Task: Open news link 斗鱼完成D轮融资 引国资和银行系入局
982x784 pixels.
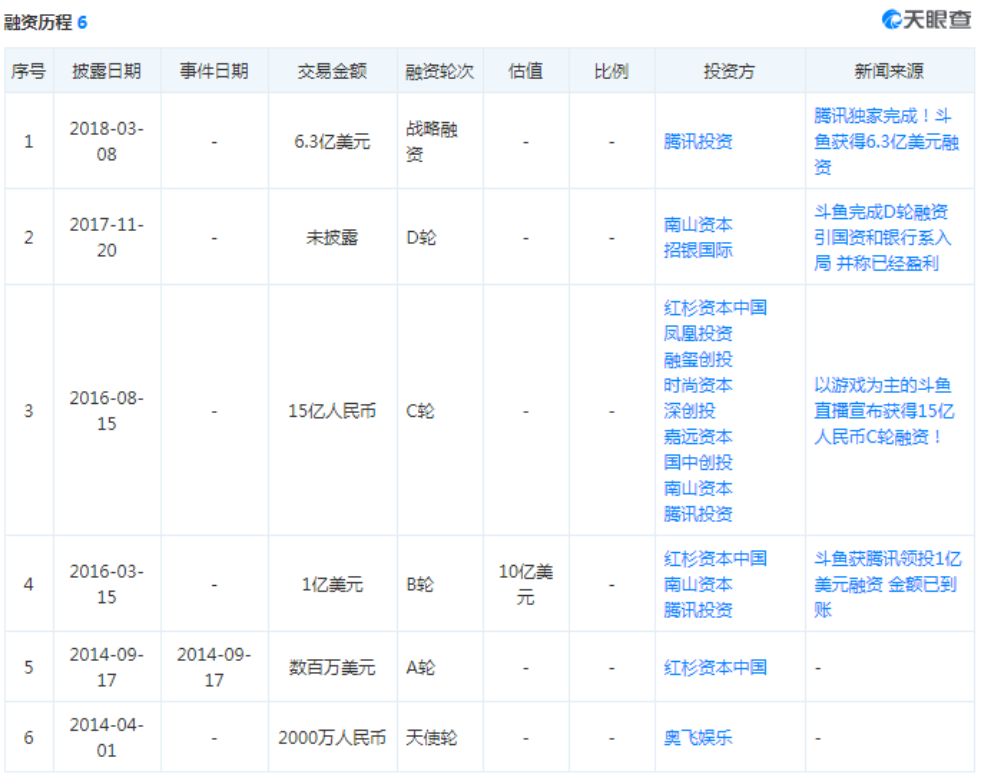Action: pos(882,237)
